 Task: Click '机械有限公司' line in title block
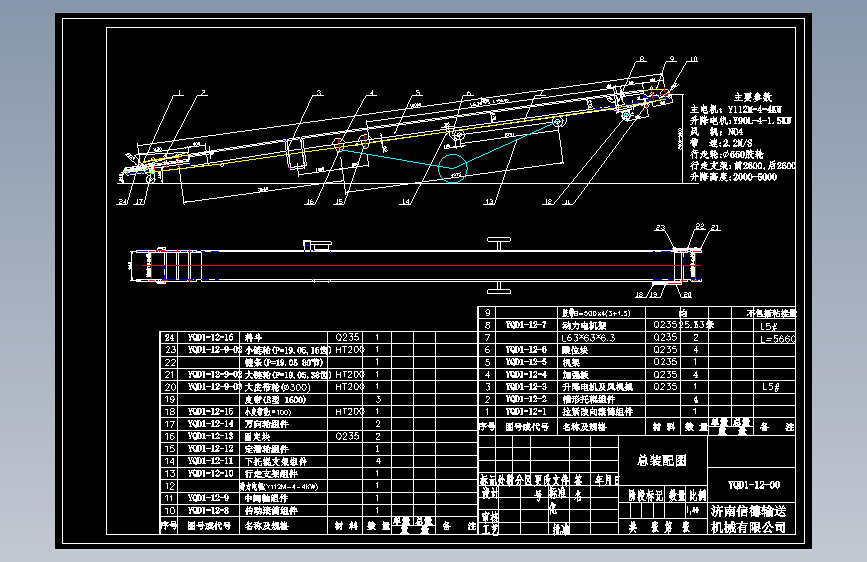(x=748, y=527)
